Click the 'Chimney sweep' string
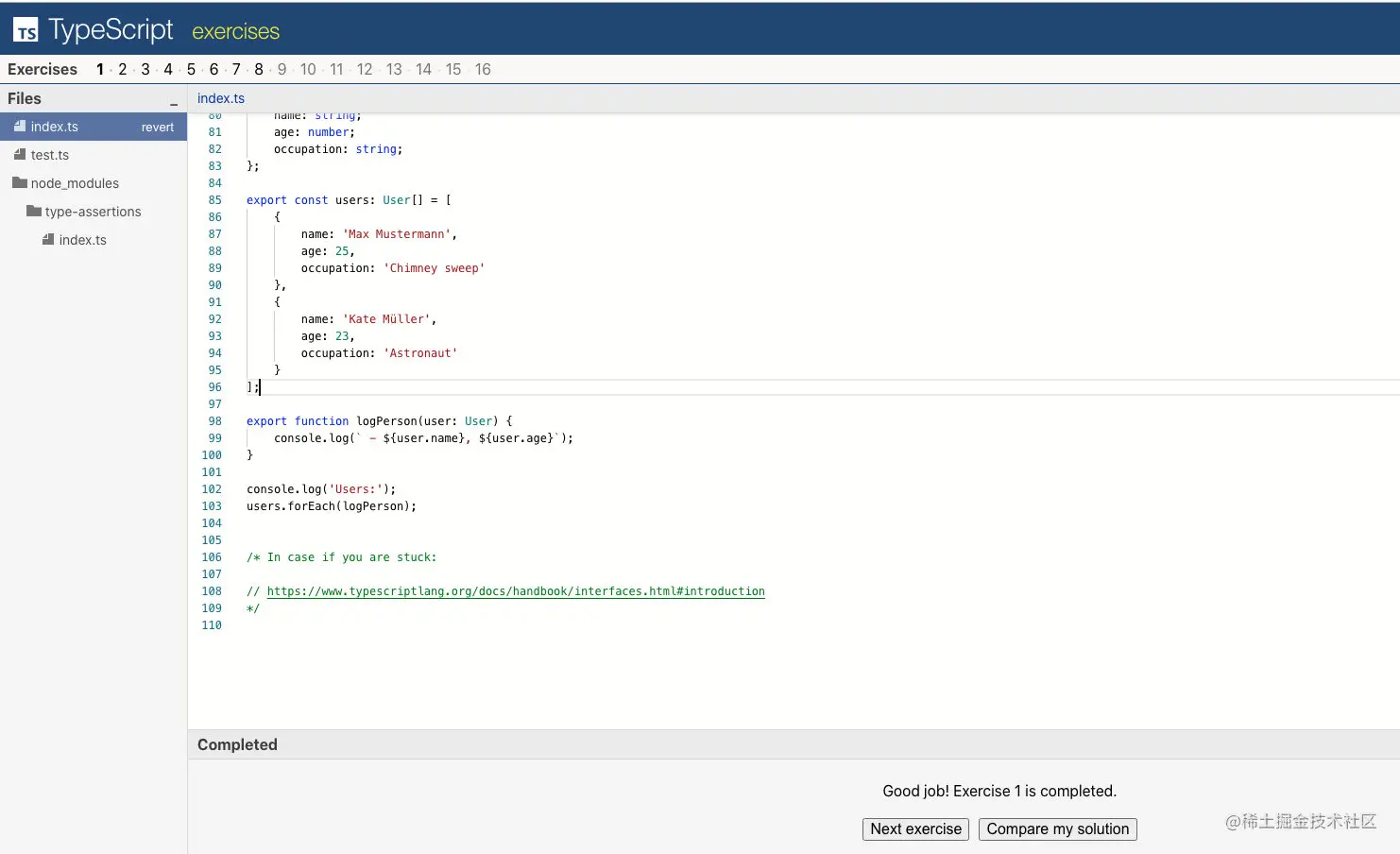 tap(434, 268)
